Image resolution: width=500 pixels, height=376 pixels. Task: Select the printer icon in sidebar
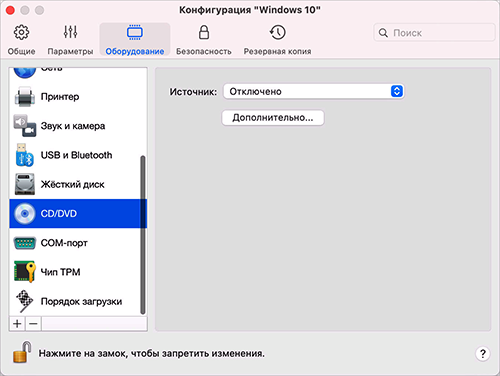pyautogui.click(x=25, y=97)
